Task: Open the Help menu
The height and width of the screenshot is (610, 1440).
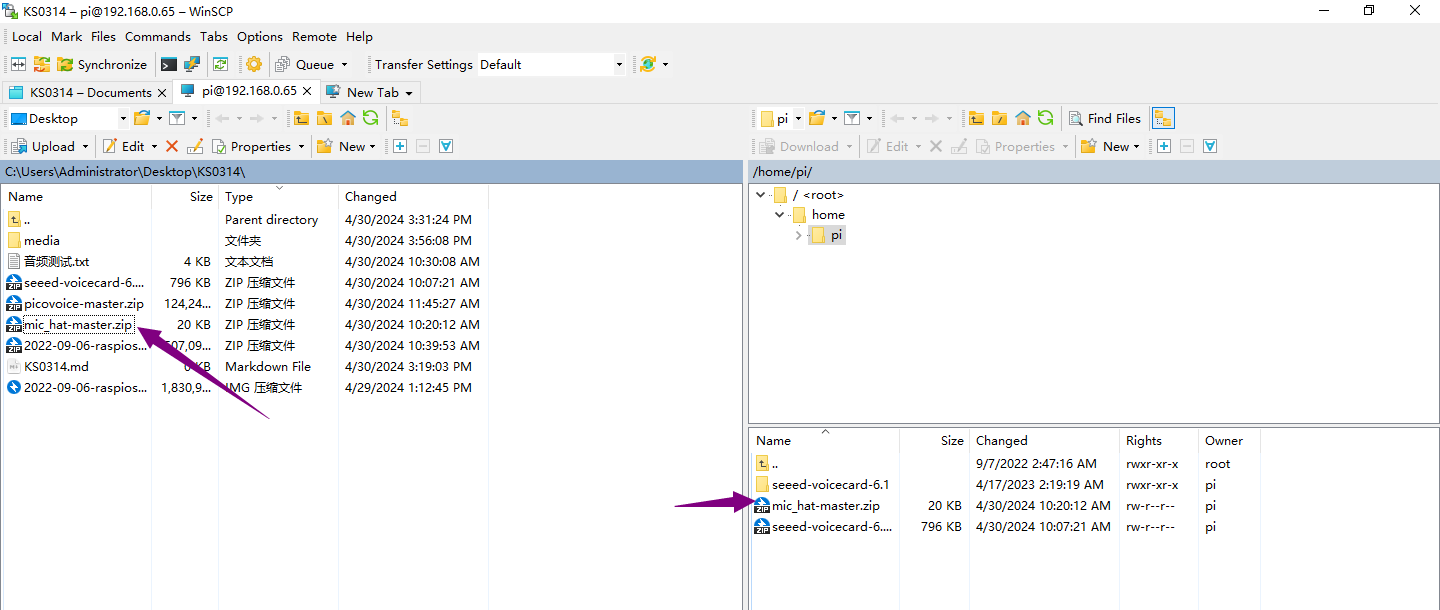Action: tap(359, 36)
